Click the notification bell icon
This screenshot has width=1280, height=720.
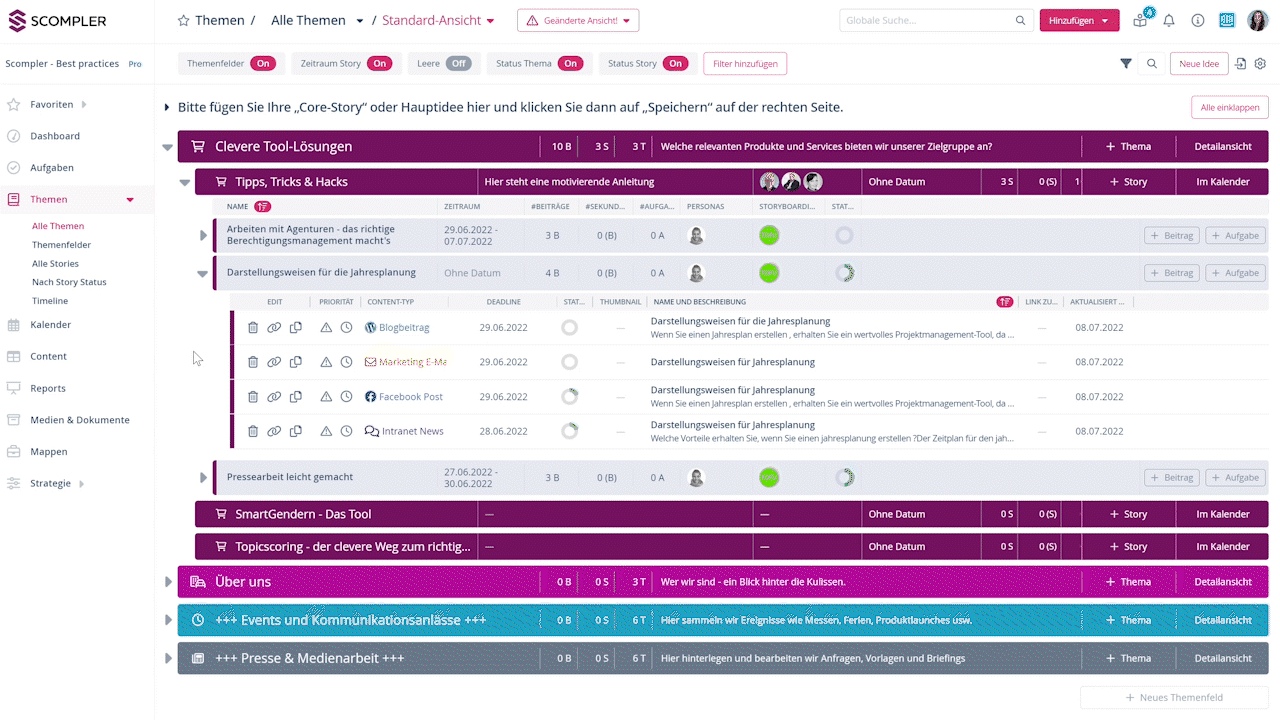click(x=1169, y=21)
